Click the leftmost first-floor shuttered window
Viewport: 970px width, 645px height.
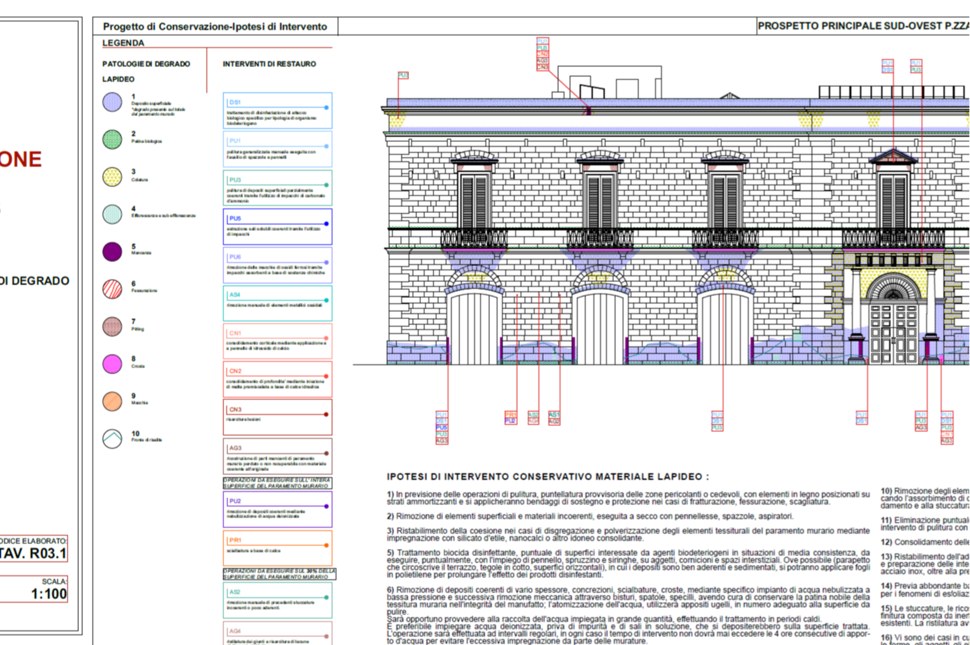tap(474, 202)
